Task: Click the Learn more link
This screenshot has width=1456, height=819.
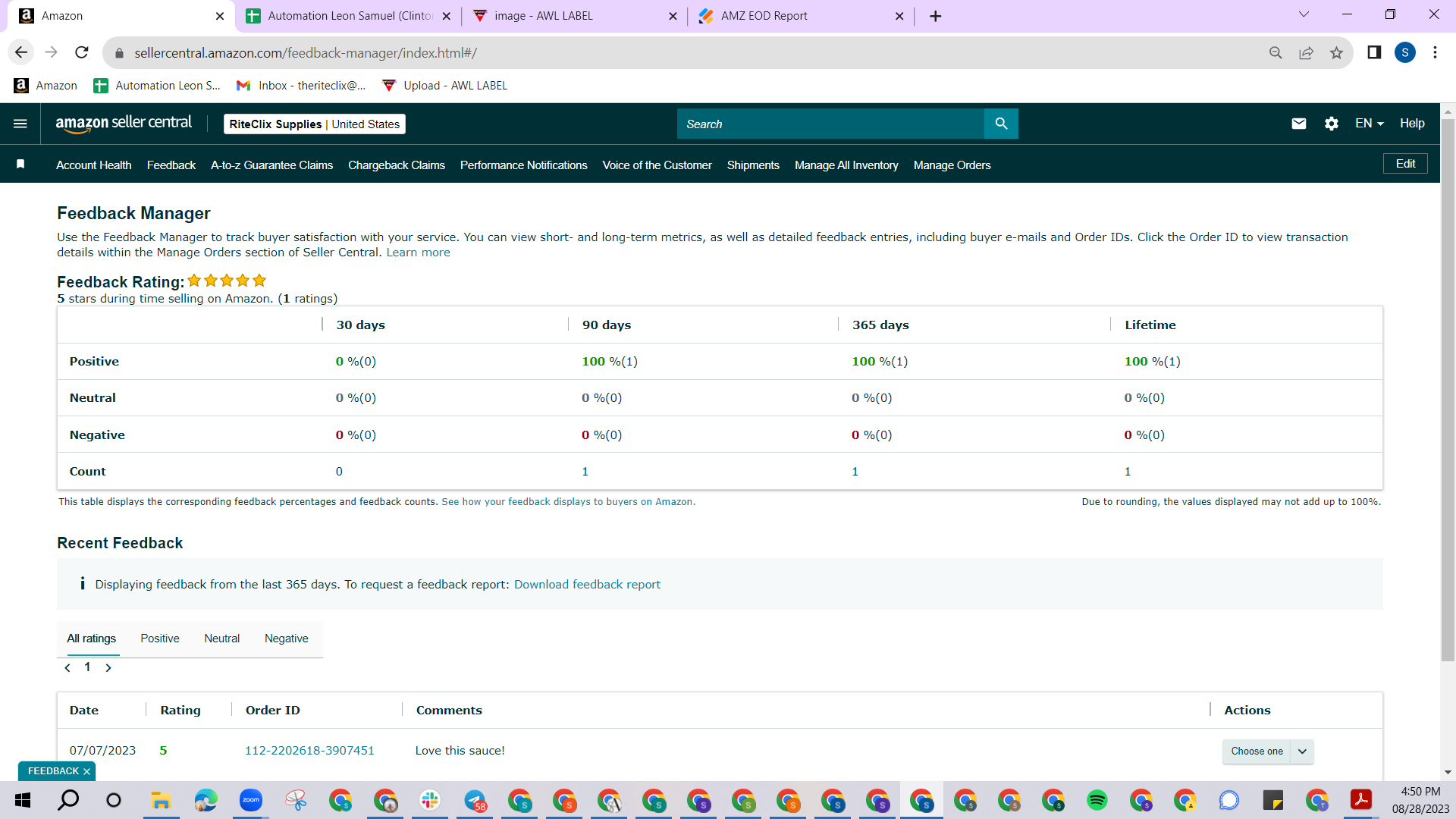Action: tap(418, 253)
